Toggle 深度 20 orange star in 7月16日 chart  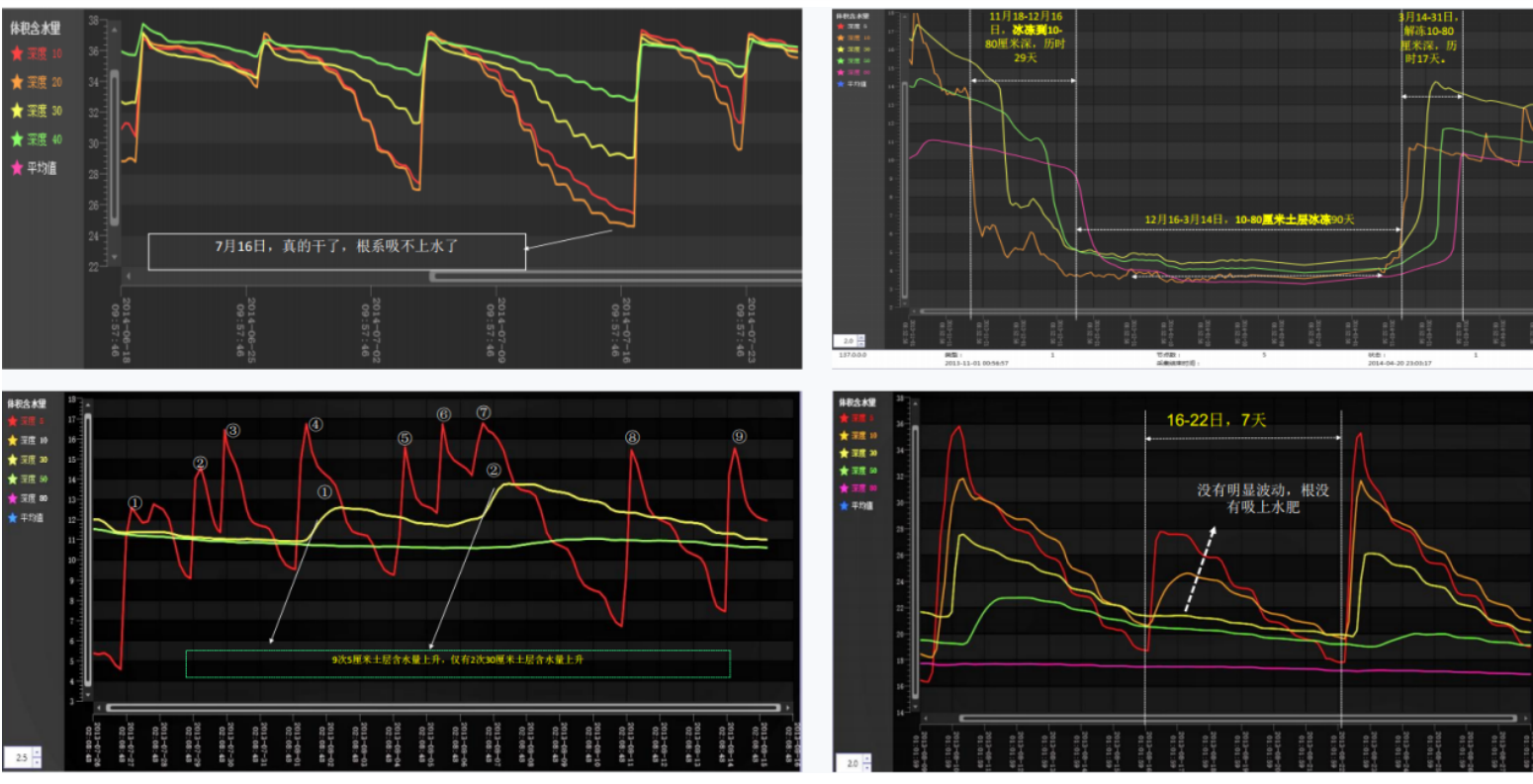(16, 82)
